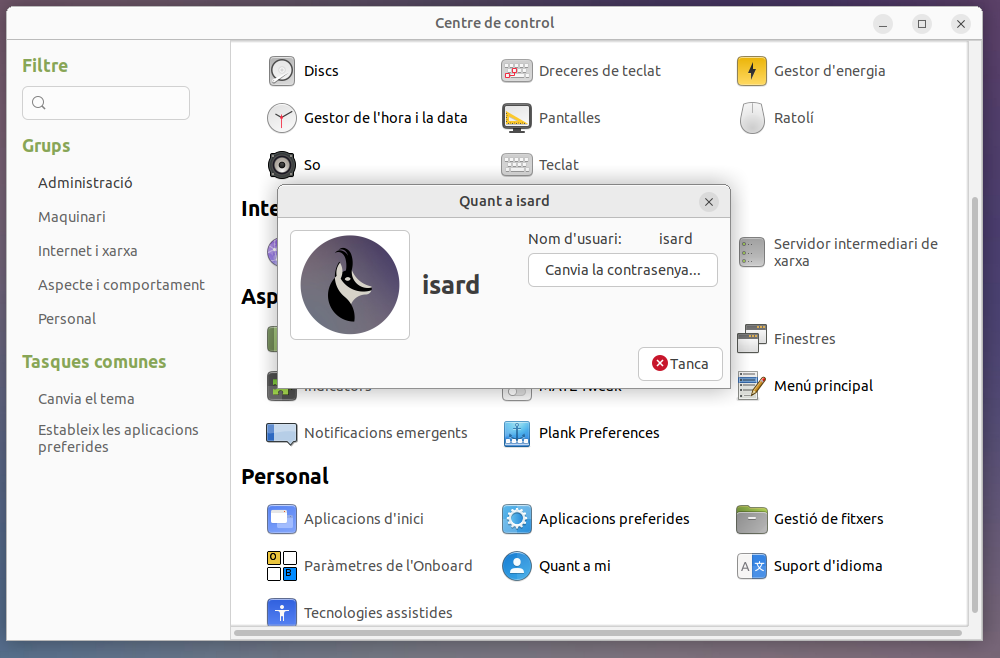
Task: Go to Aspecte i comportament group
Action: tap(121, 285)
